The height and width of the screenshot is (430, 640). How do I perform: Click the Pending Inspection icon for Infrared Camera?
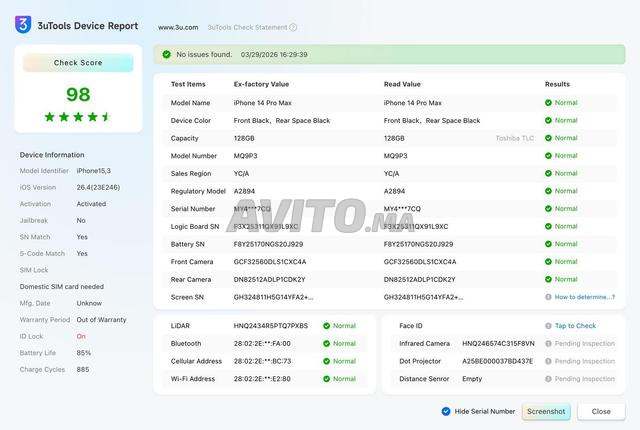(548, 343)
